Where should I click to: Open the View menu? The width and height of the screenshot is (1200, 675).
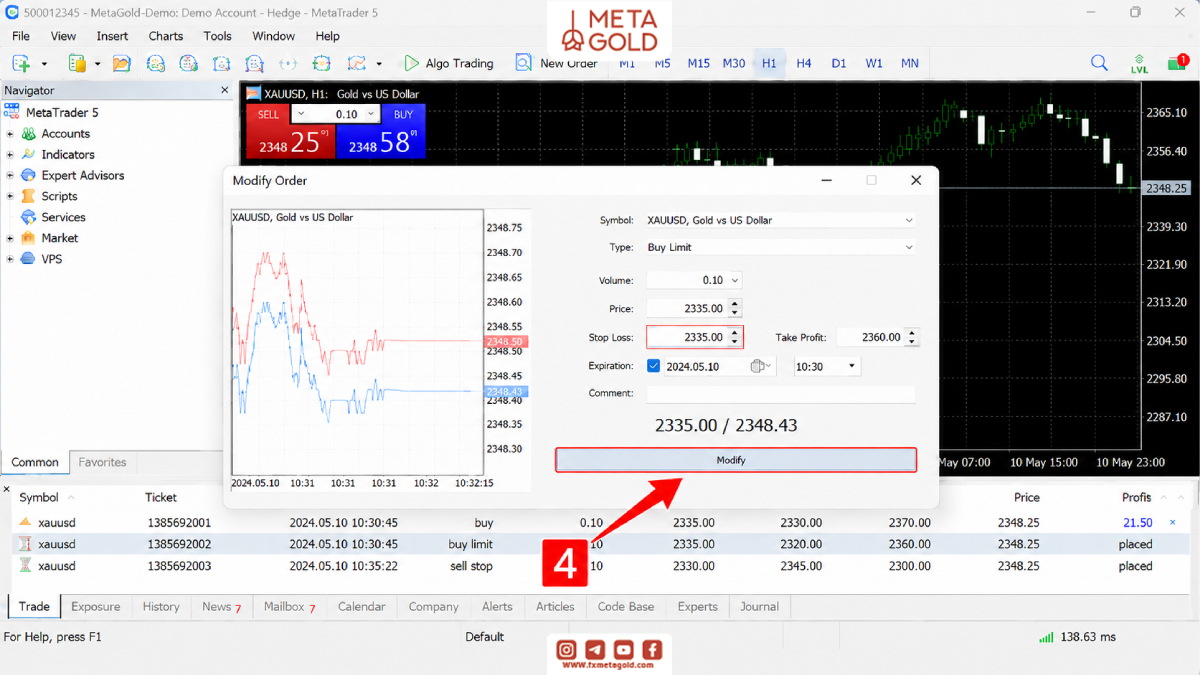click(x=63, y=36)
